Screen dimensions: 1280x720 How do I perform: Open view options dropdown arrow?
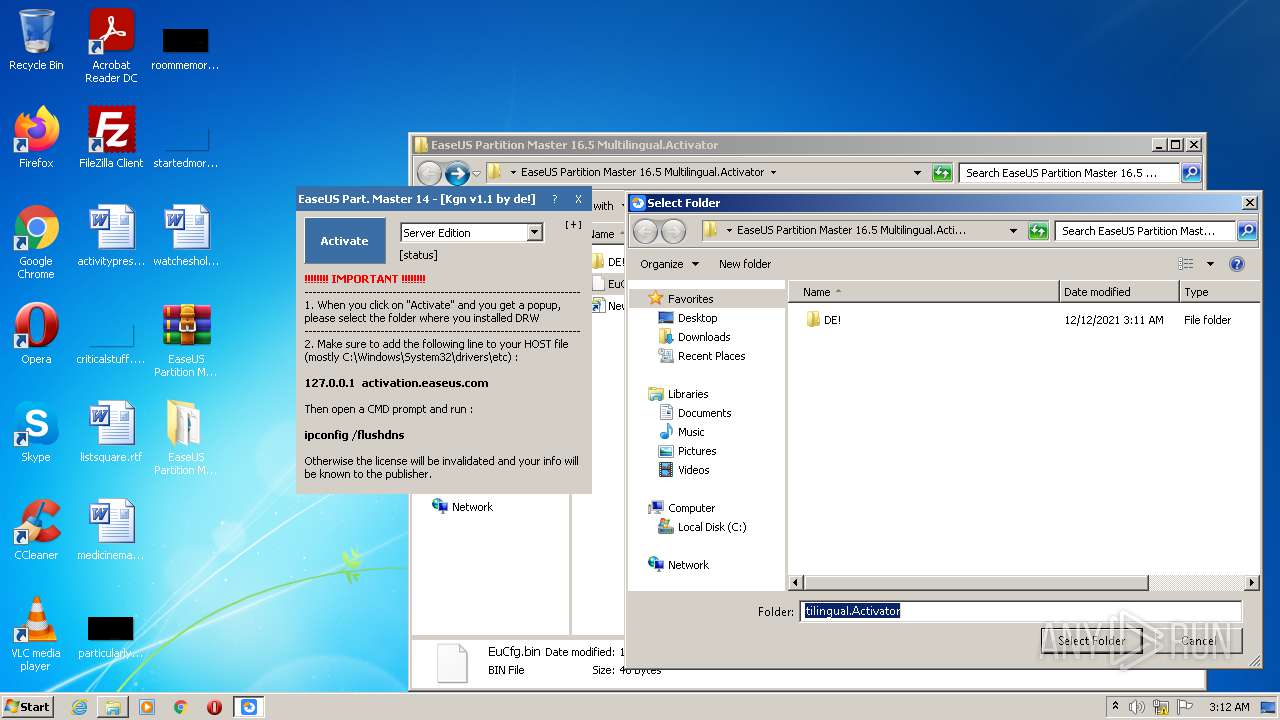coord(1209,264)
